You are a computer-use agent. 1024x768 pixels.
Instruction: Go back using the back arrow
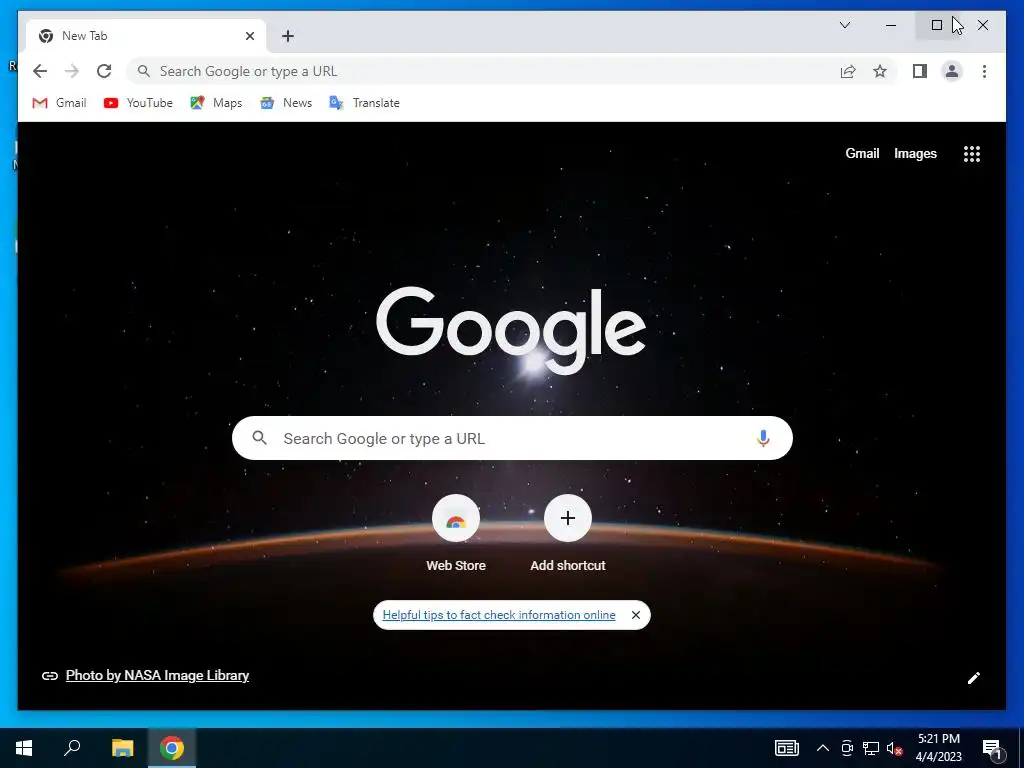[40, 71]
